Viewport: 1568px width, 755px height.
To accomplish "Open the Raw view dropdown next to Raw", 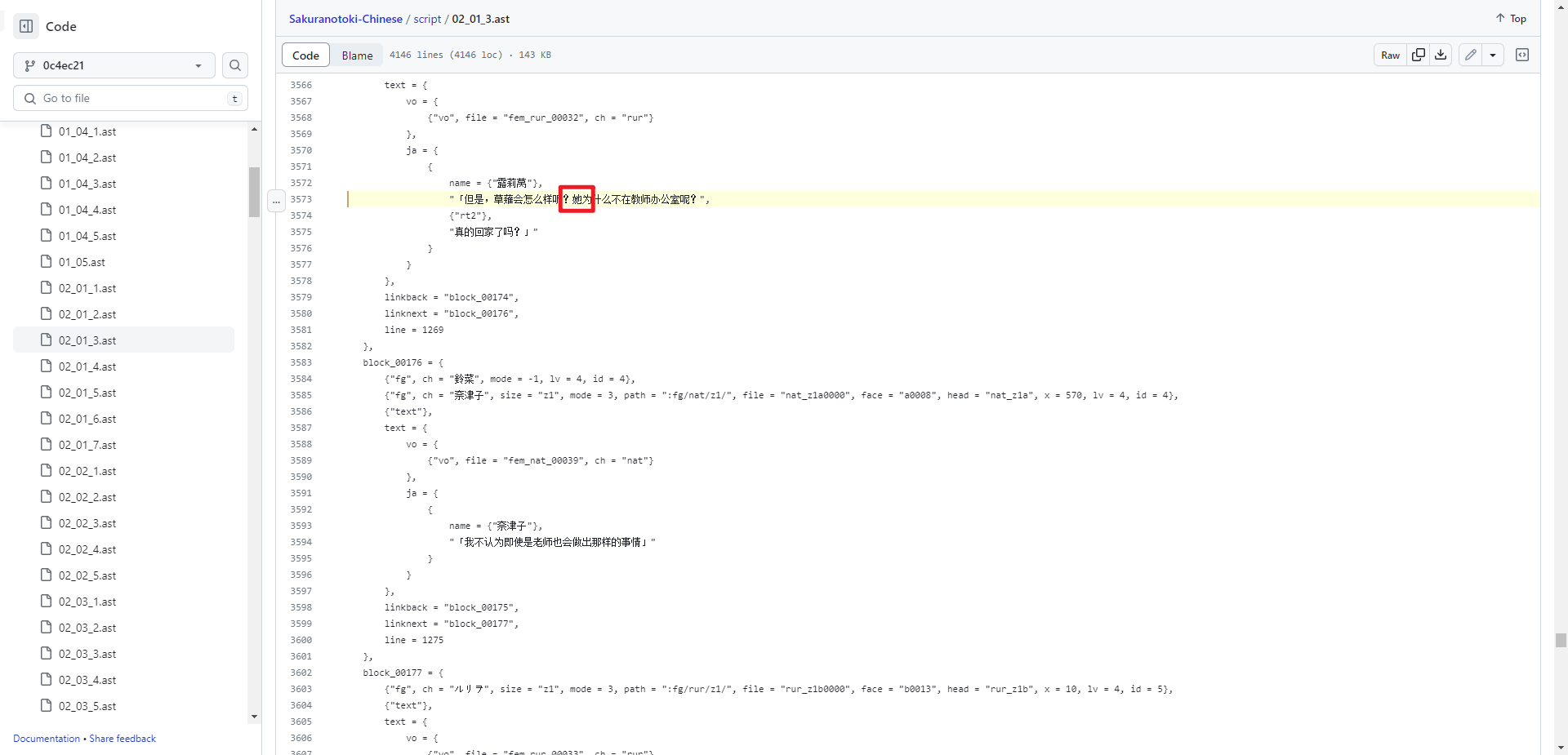I will tap(1391, 55).
